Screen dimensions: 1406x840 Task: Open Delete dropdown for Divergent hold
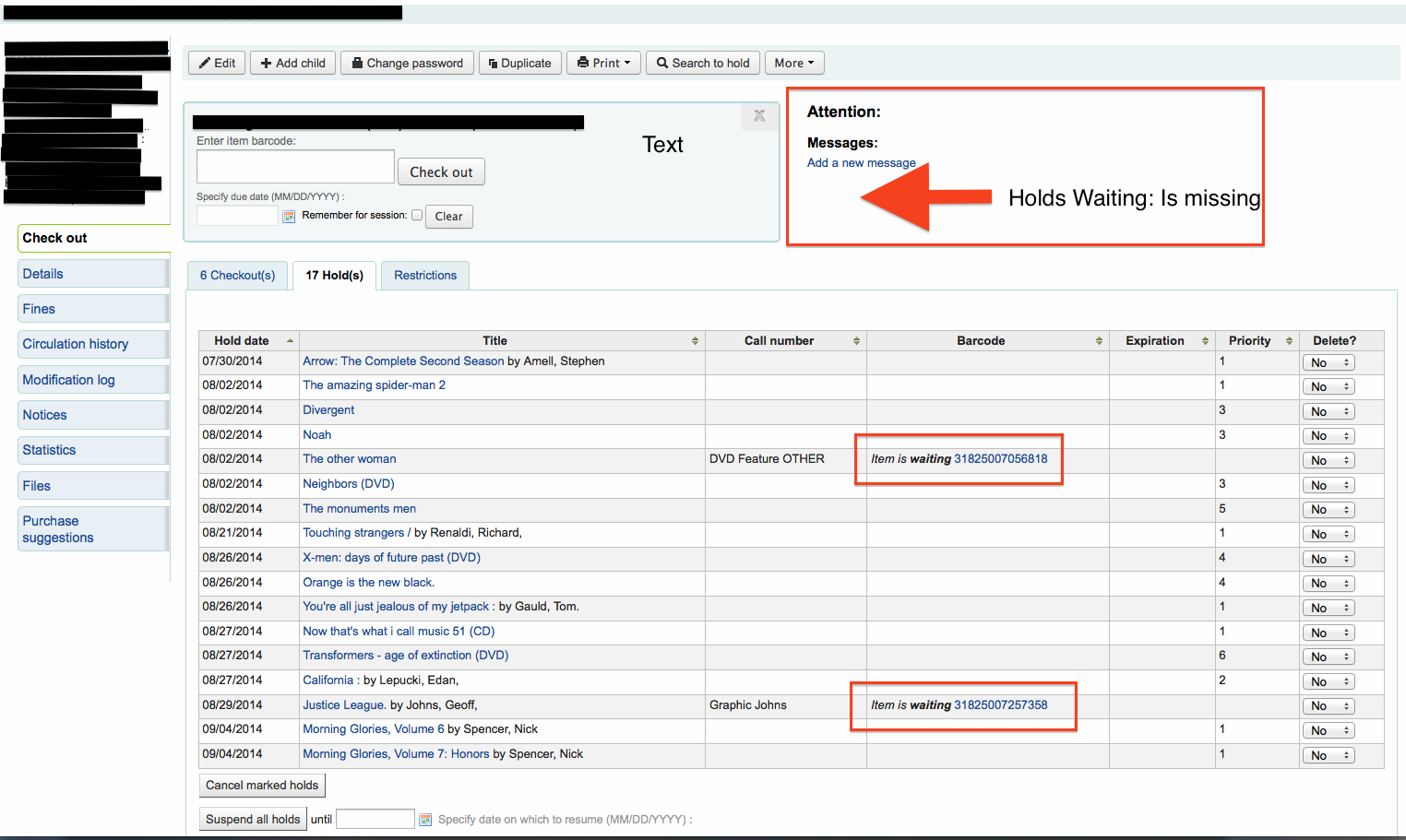point(1328,411)
